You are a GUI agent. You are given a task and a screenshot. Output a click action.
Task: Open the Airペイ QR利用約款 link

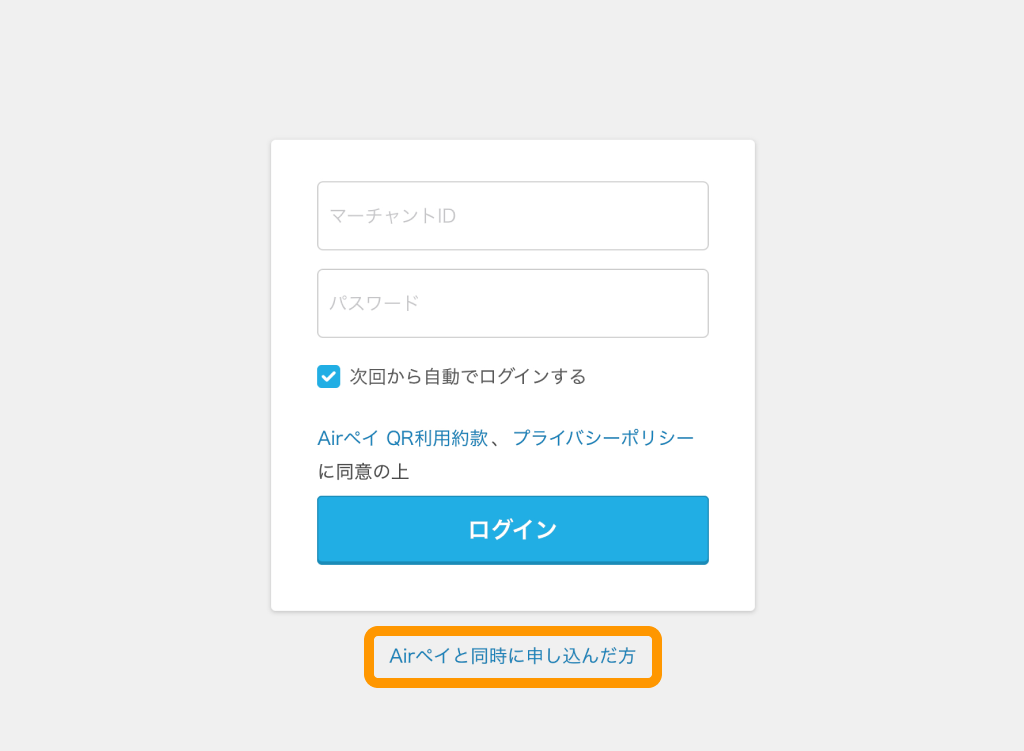pyautogui.click(x=402, y=438)
